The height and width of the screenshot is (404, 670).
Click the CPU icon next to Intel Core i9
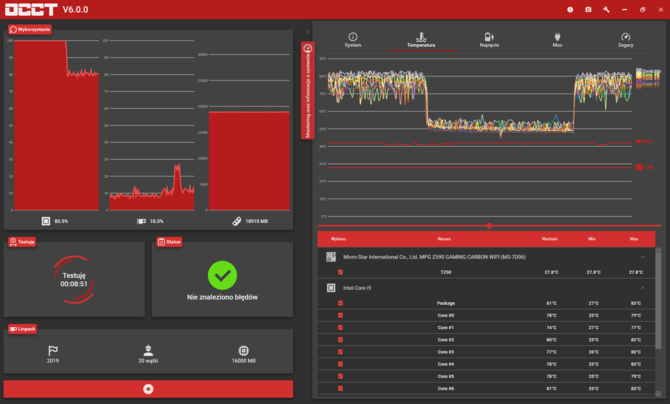(x=331, y=288)
